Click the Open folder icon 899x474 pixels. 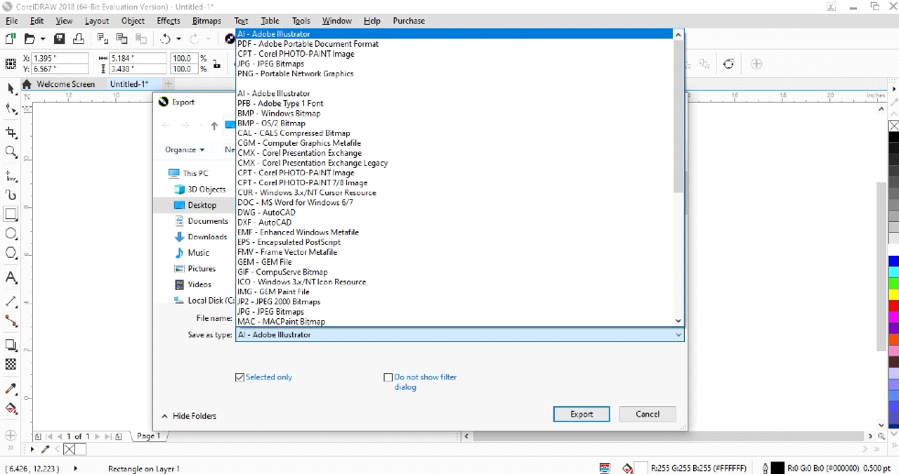click(x=30, y=38)
